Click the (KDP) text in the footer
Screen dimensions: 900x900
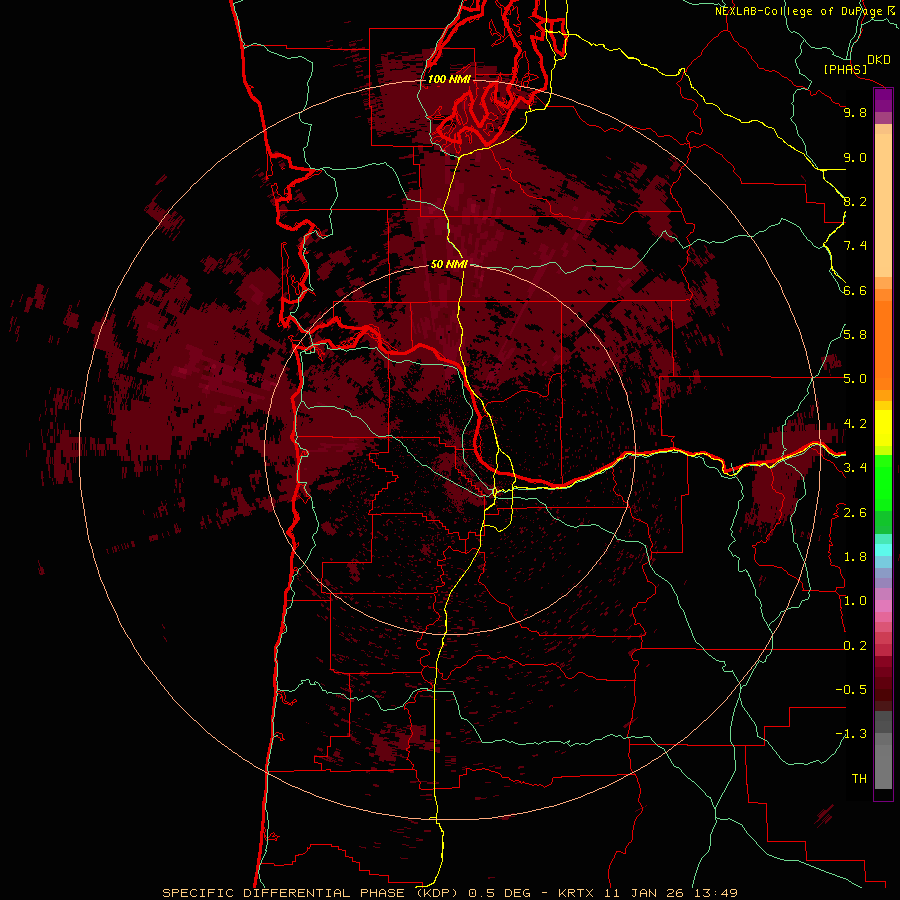click(x=437, y=893)
